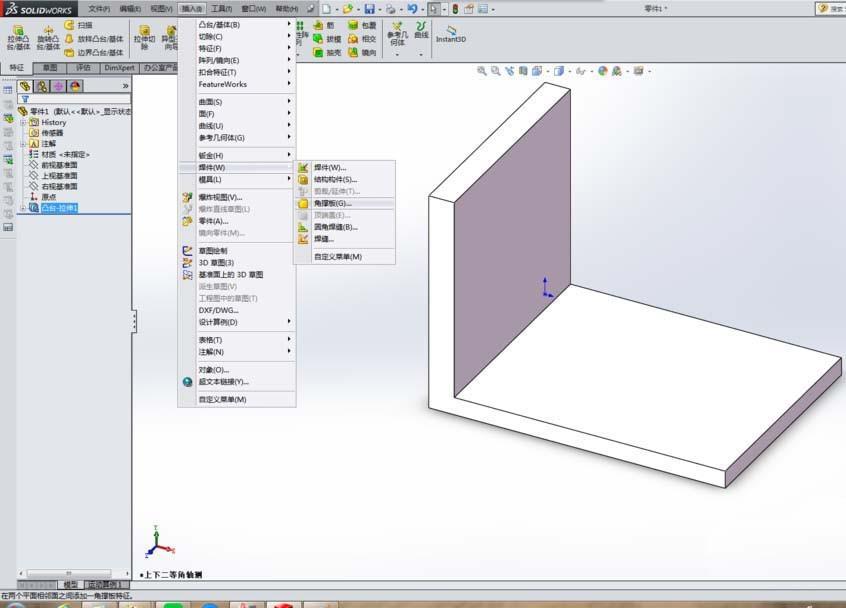Image resolution: width=846 pixels, height=608 pixels.
Task: Expand the 注解 (Annotations) tree node
Action: pos(23,144)
